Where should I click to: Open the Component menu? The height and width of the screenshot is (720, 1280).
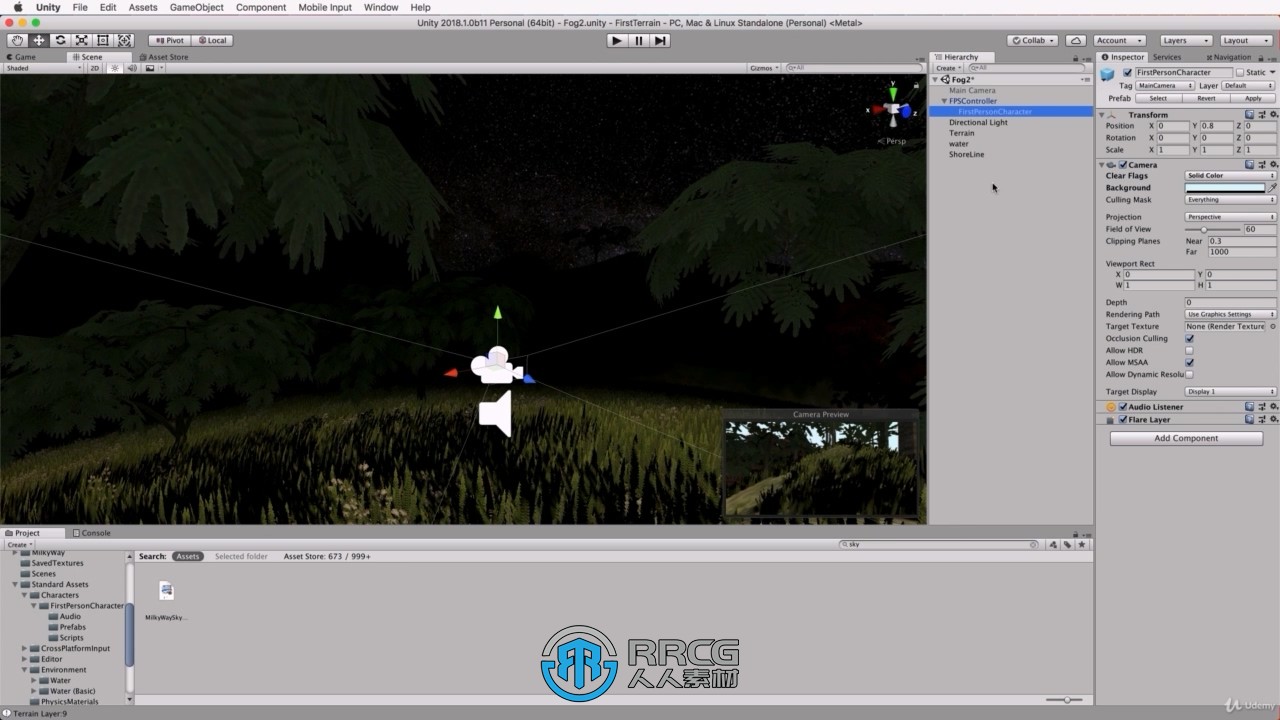pyautogui.click(x=261, y=7)
